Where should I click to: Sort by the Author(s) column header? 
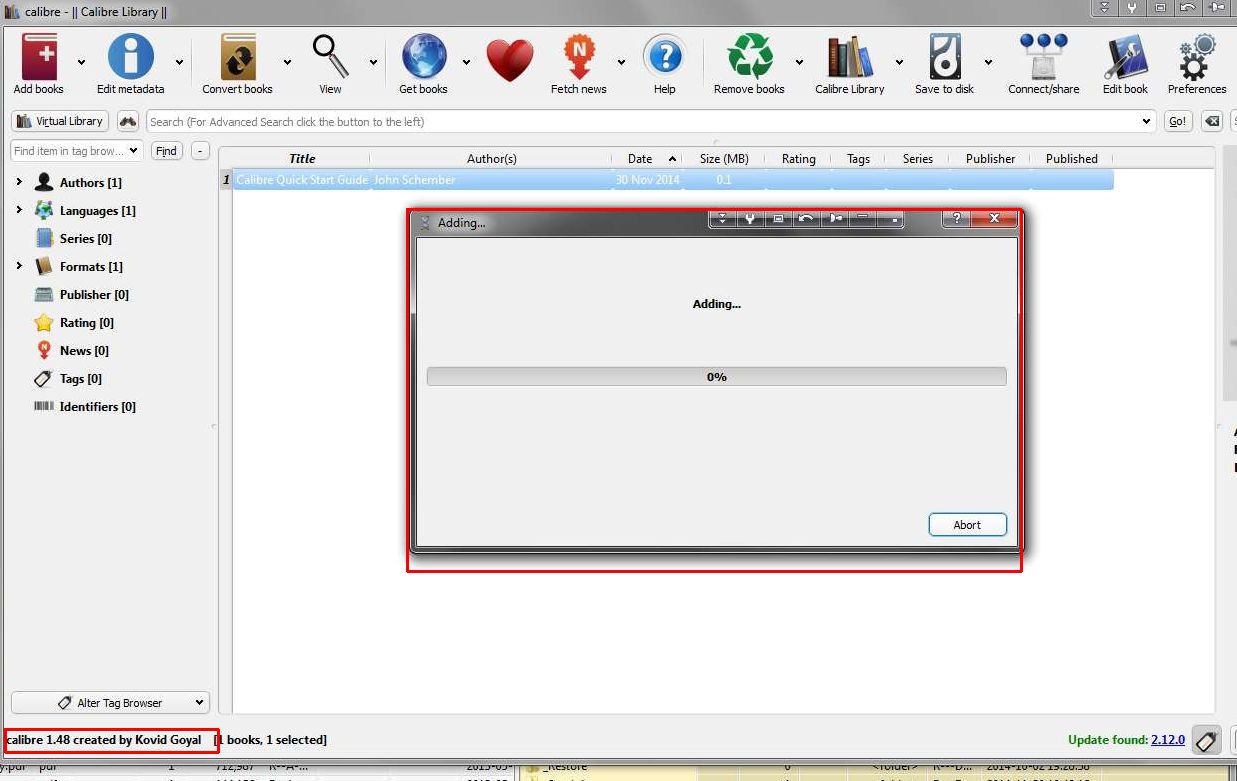click(x=491, y=158)
